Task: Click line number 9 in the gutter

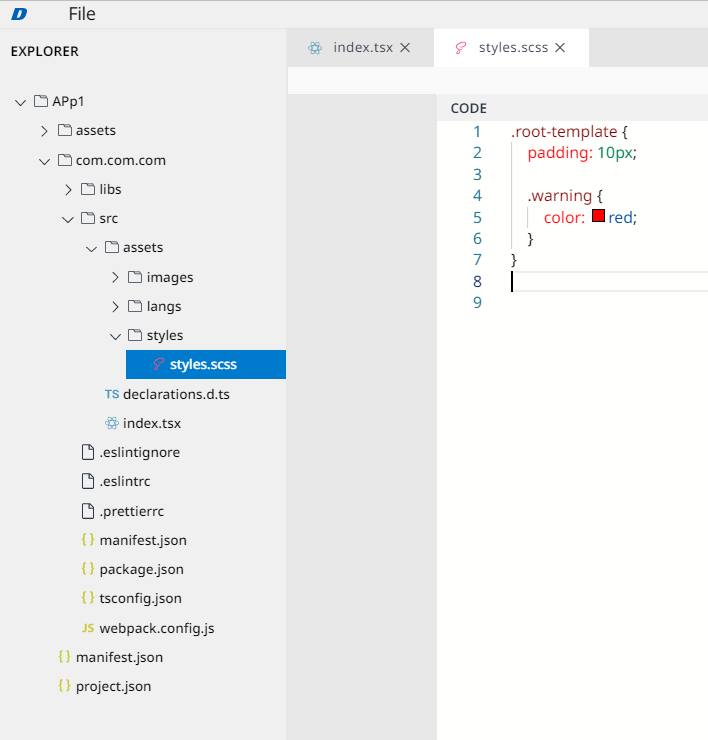Action: (x=477, y=303)
